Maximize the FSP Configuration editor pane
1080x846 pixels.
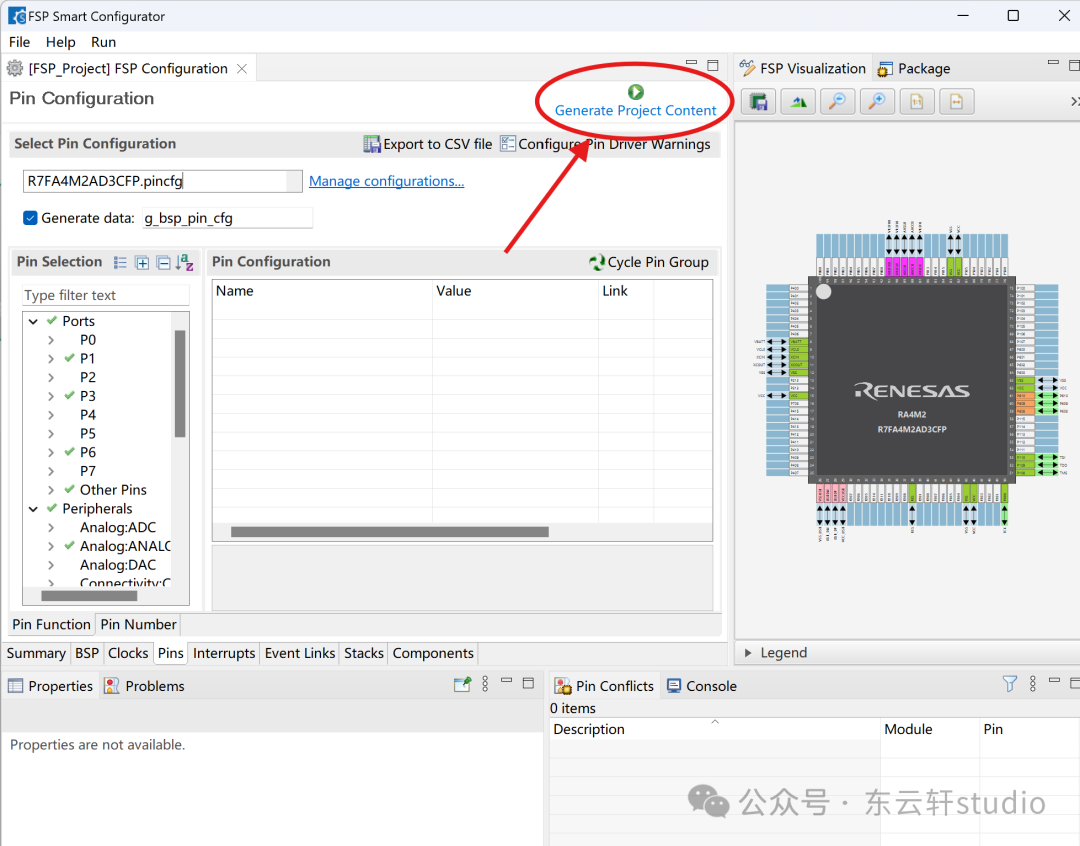pyautogui.click(x=713, y=65)
